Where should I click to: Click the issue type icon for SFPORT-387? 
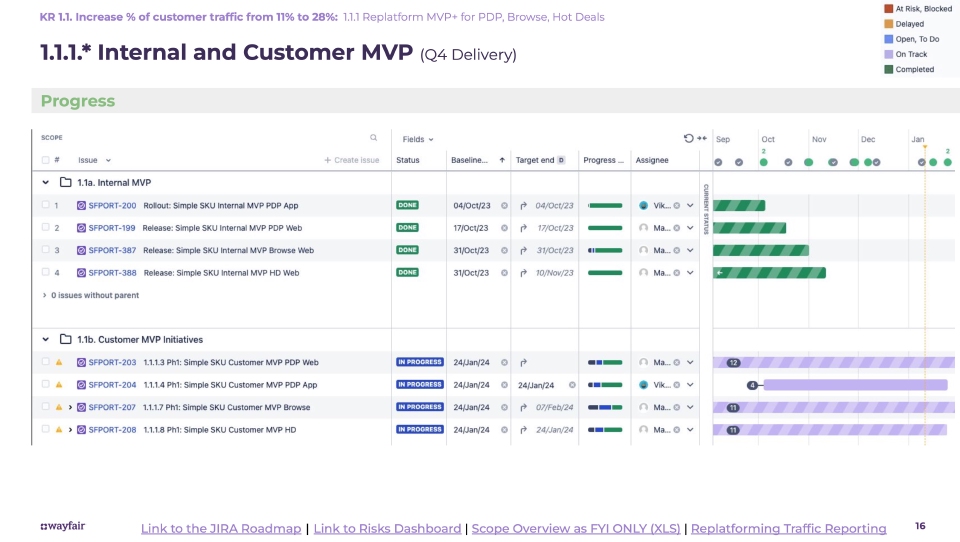tap(81, 250)
